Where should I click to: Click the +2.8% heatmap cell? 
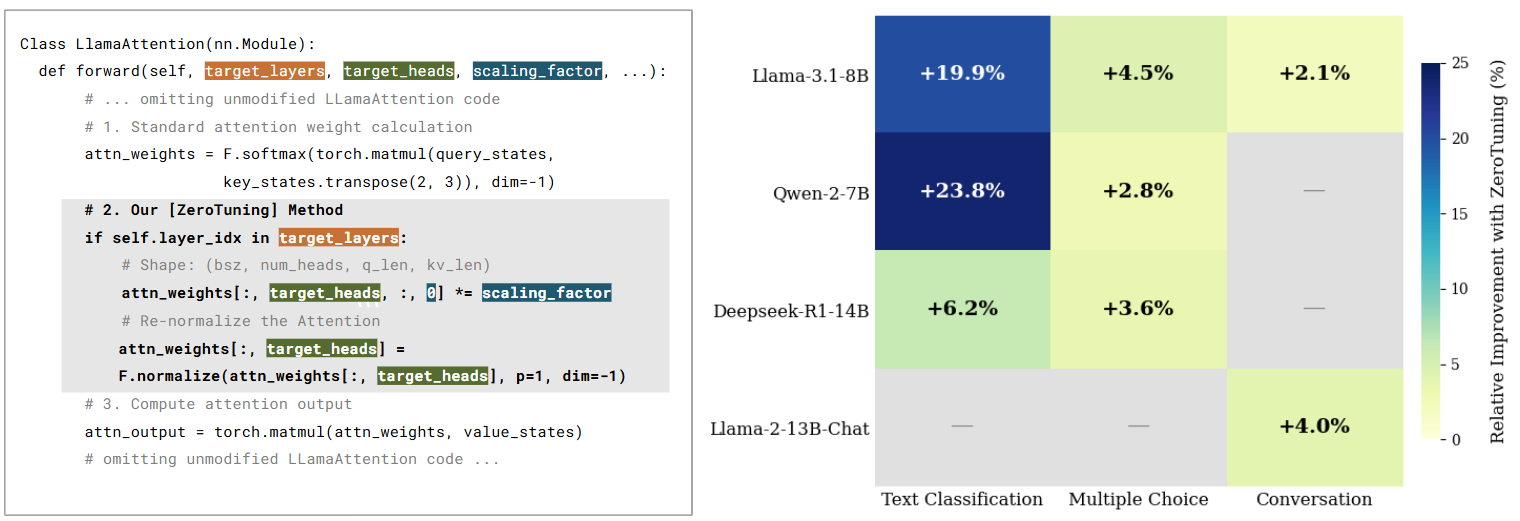click(x=1138, y=191)
